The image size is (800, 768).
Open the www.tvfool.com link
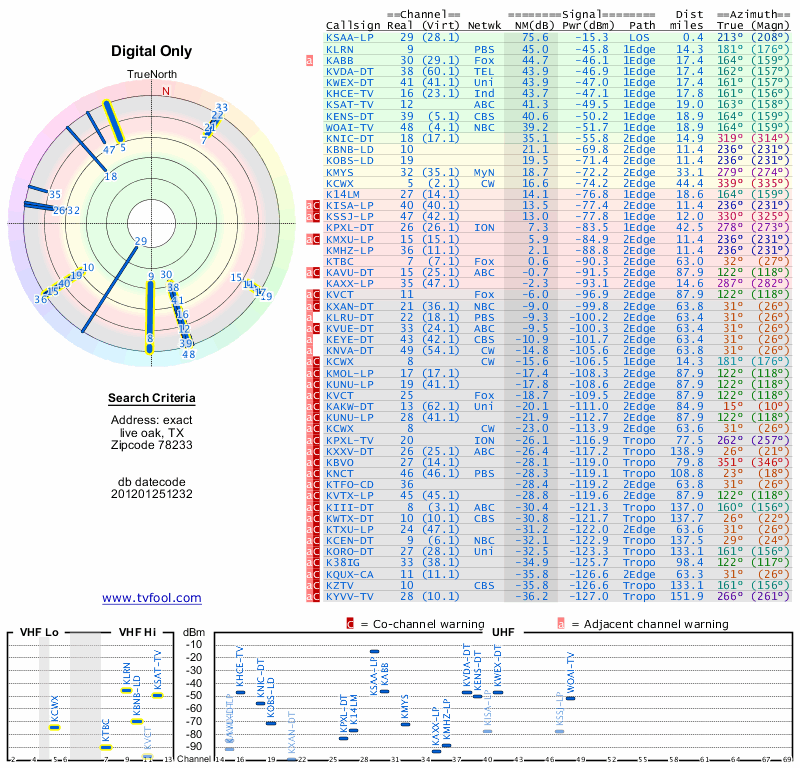(x=152, y=598)
